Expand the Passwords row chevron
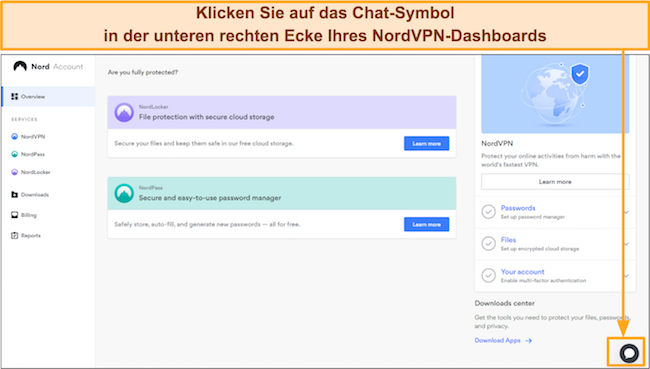Viewport: 650px width, 369px height. pyautogui.click(x=626, y=212)
